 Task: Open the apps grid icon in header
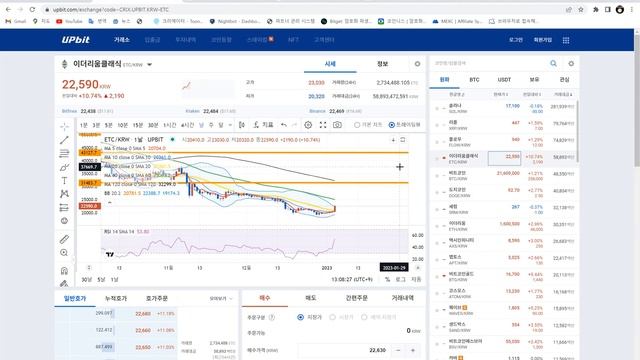(x=566, y=40)
